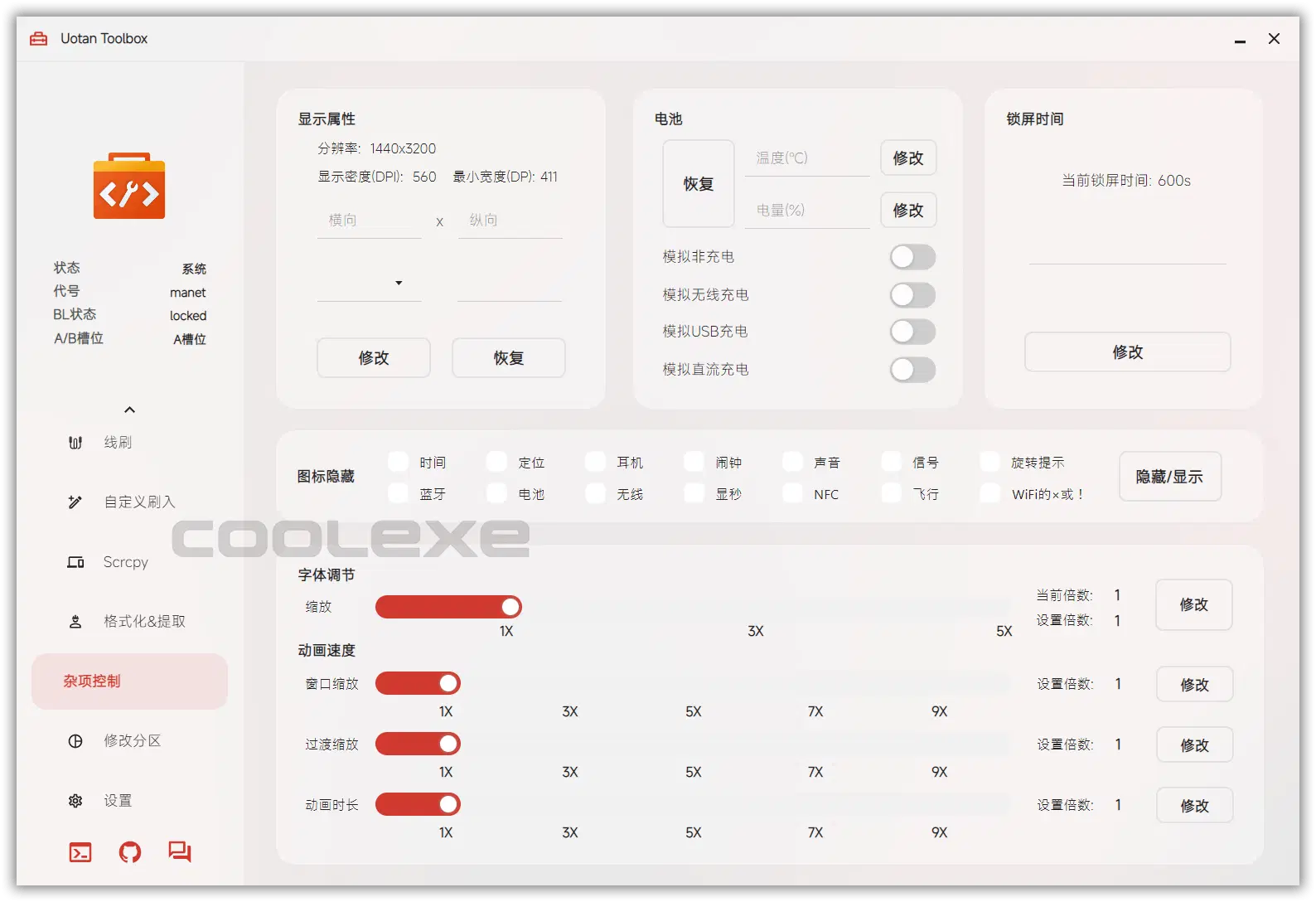Select the 杂项控制 sidebar menu item
Image resolution: width=1316 pixels, height=902 pixels.
129,681
